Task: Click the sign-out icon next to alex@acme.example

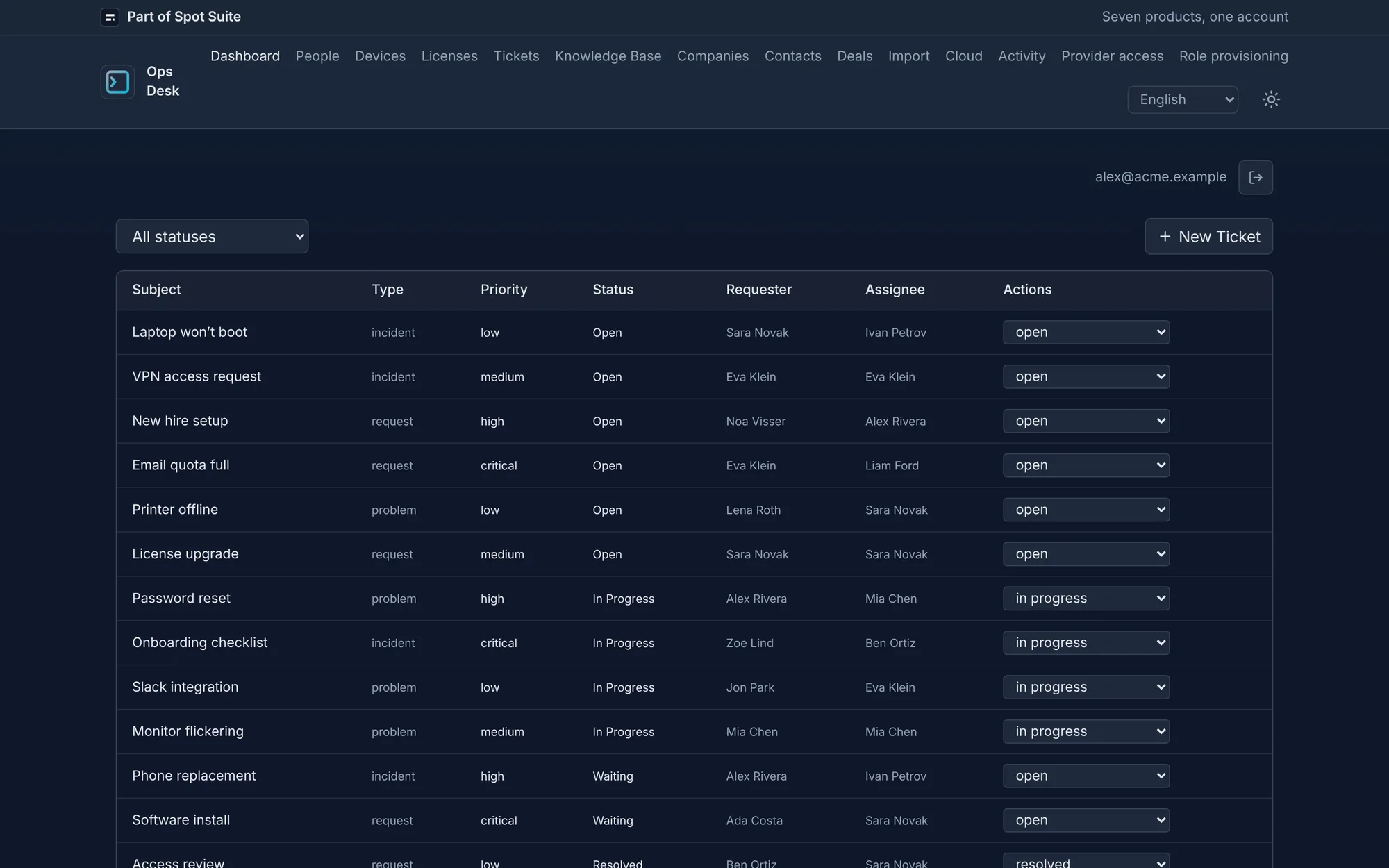Action: (1256, 177)
